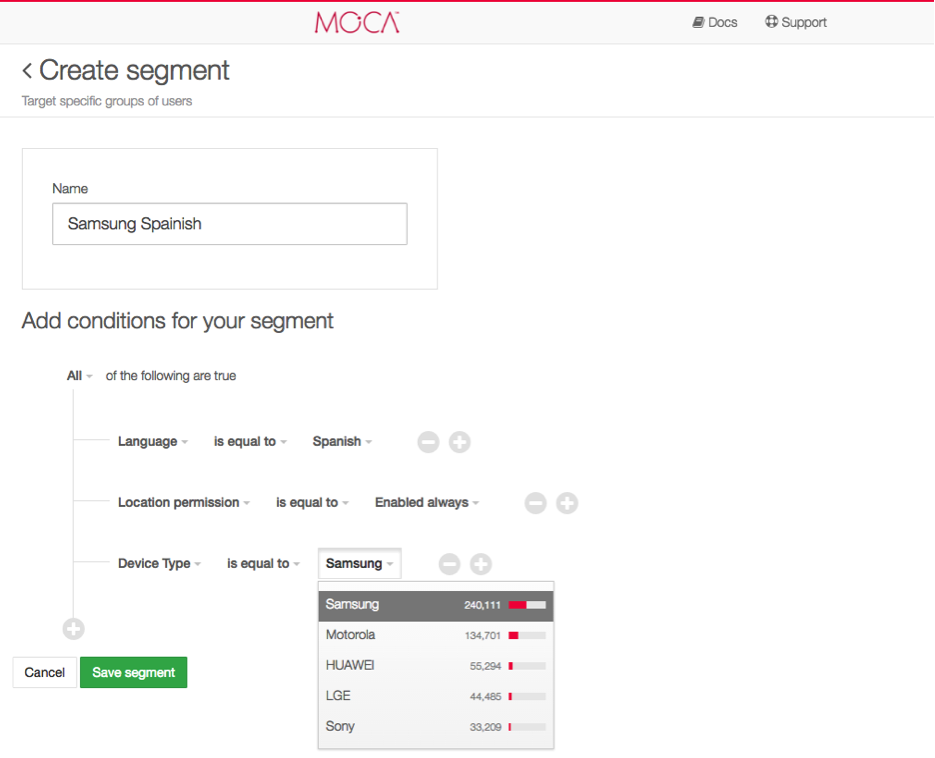Add condition after Language row with plus icon
Image resolution: width=935 pixels, height=758 pixels.
[459, 442]
